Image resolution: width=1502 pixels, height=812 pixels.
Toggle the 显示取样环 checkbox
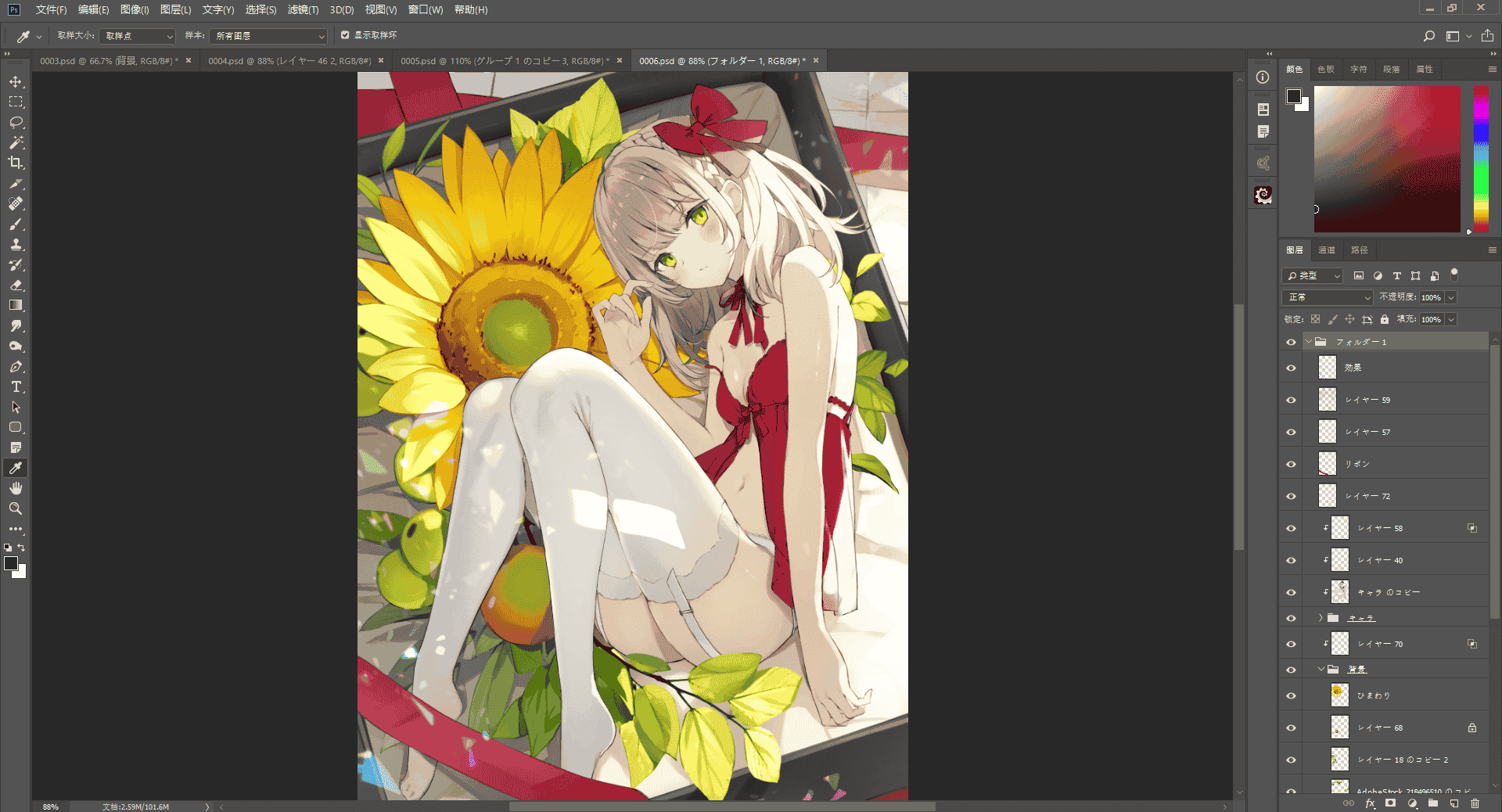345,35
